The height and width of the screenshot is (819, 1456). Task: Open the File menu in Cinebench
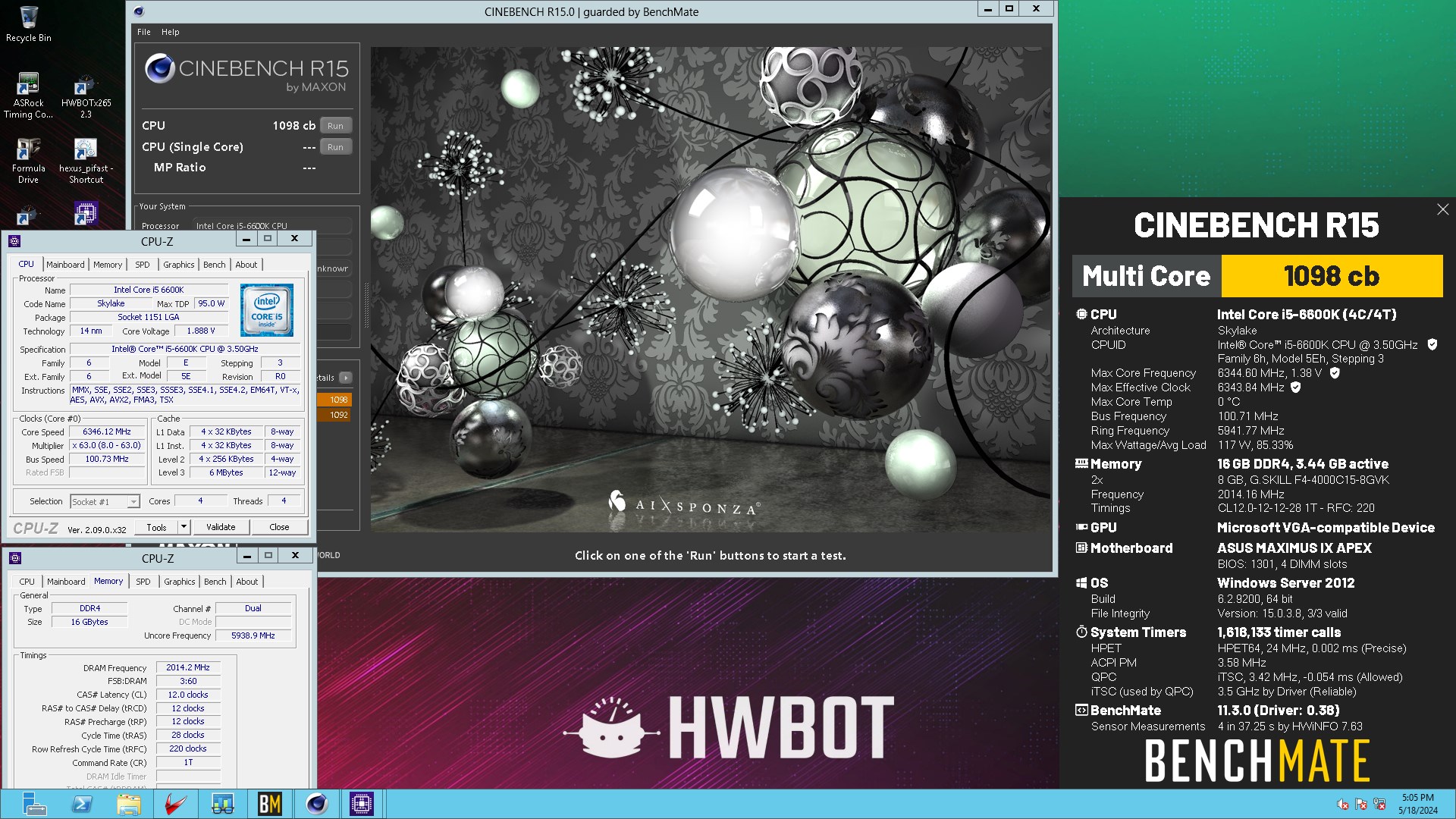coord(144,32)
